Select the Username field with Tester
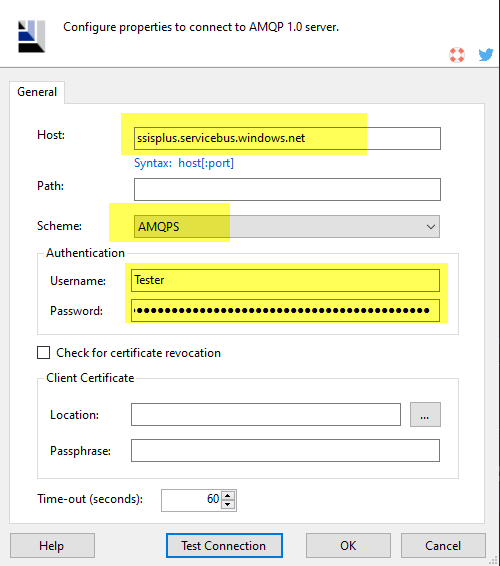This screenshot has height=566, width=500. click(x=285, y=280)
